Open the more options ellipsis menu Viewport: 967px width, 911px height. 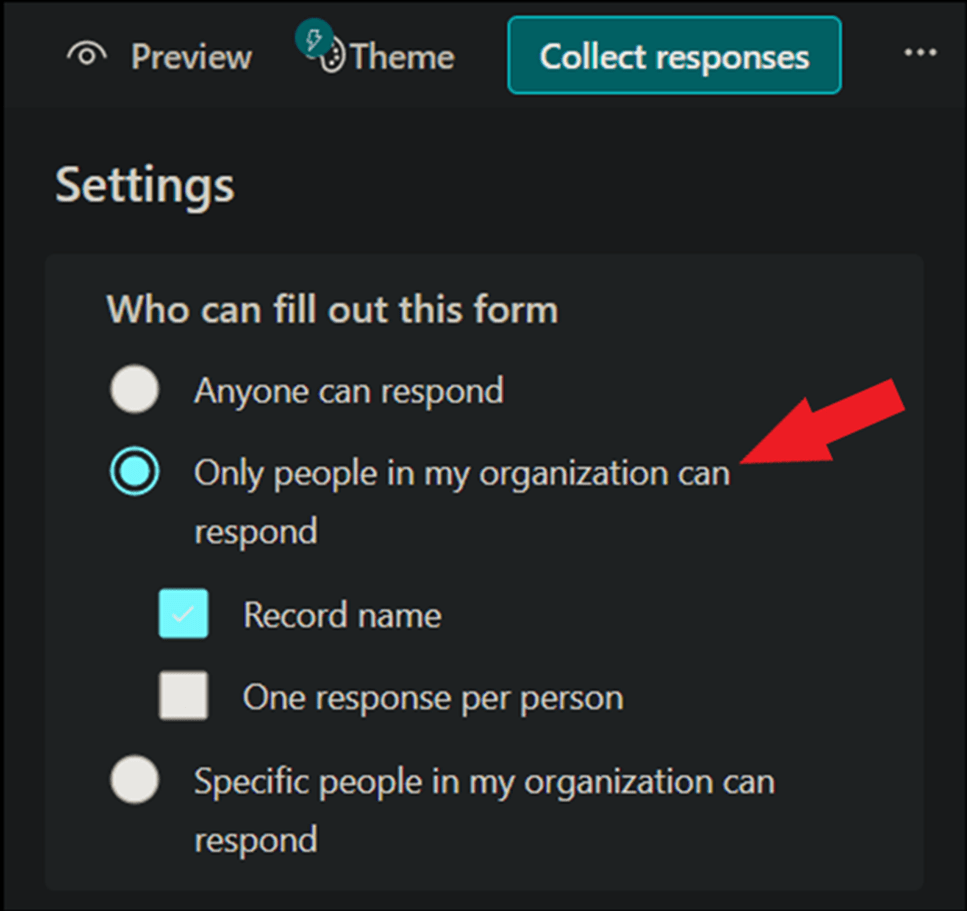(920, 54)
